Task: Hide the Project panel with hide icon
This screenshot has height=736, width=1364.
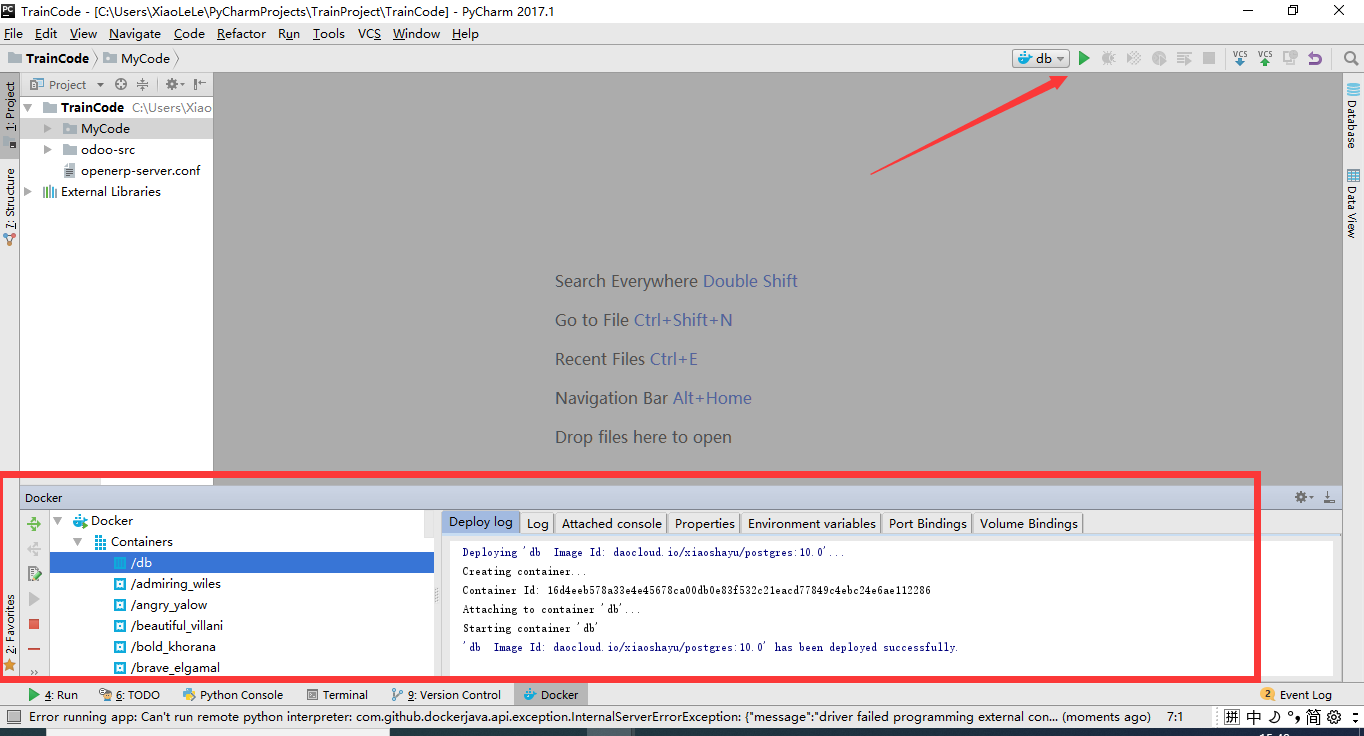Action: click(x=200, y=85)
